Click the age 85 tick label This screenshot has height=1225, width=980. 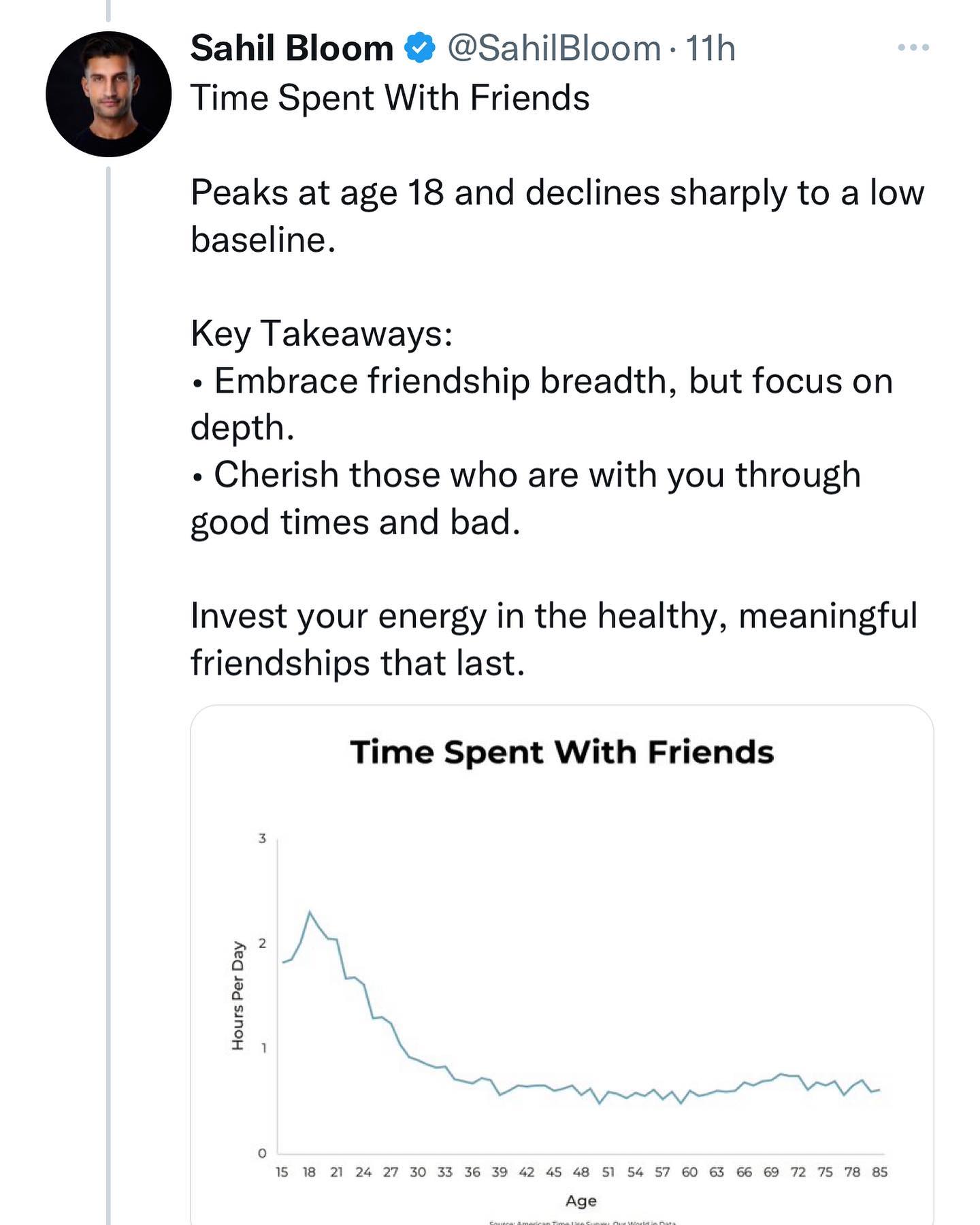[x=879, y=1172]
